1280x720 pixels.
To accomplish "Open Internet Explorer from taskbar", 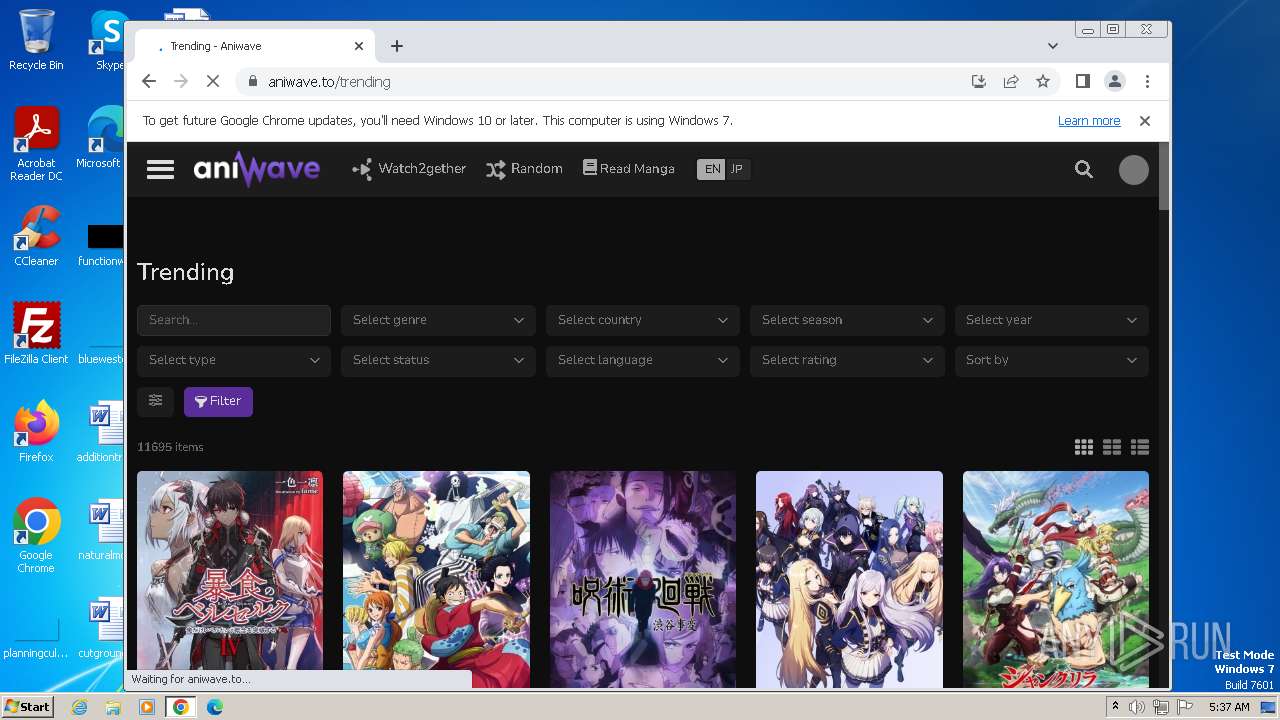I will [x=79, y=707].
